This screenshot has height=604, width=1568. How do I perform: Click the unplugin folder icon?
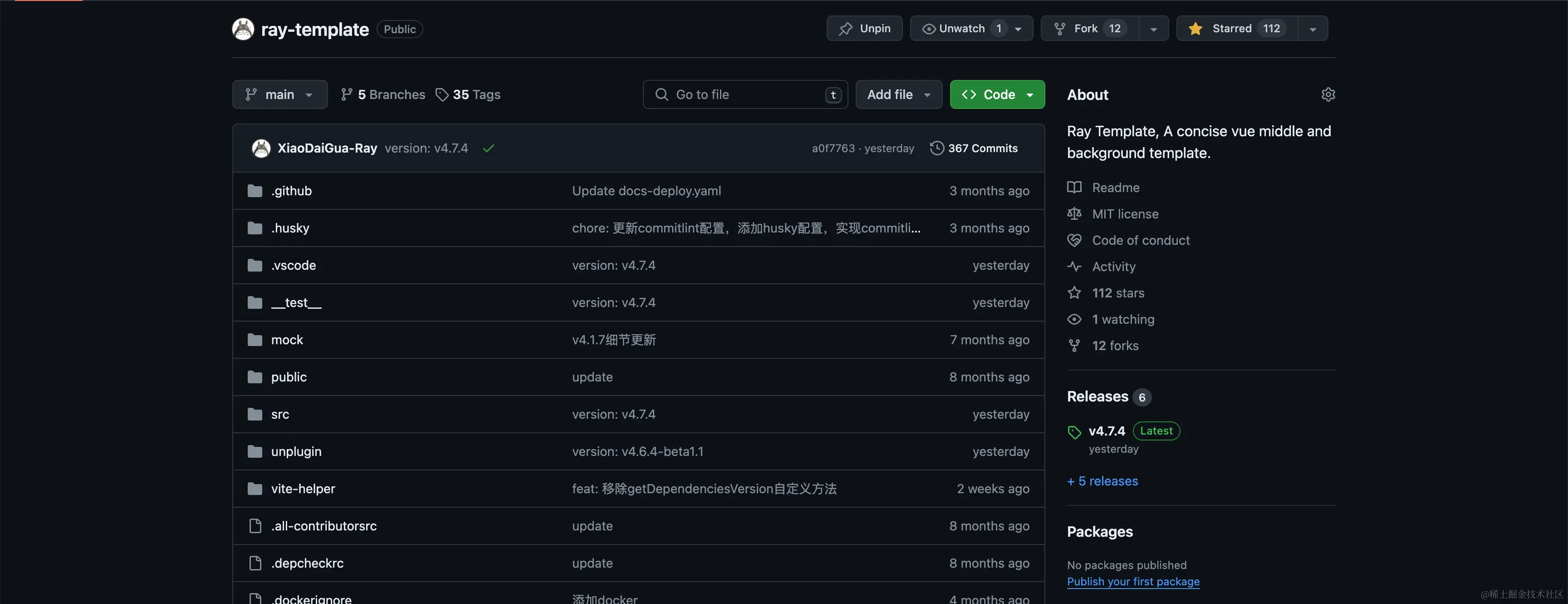coord(255,451)
